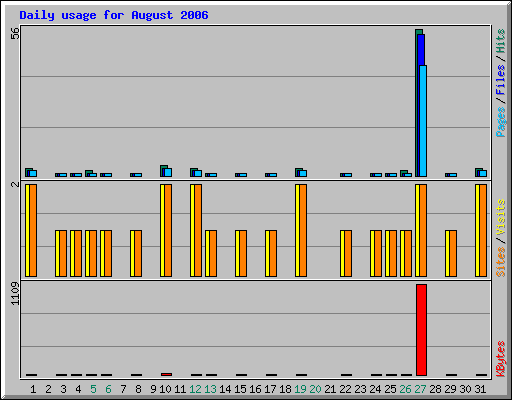Click the Sites/Visits bar for day 22

[x=346, y=253]
